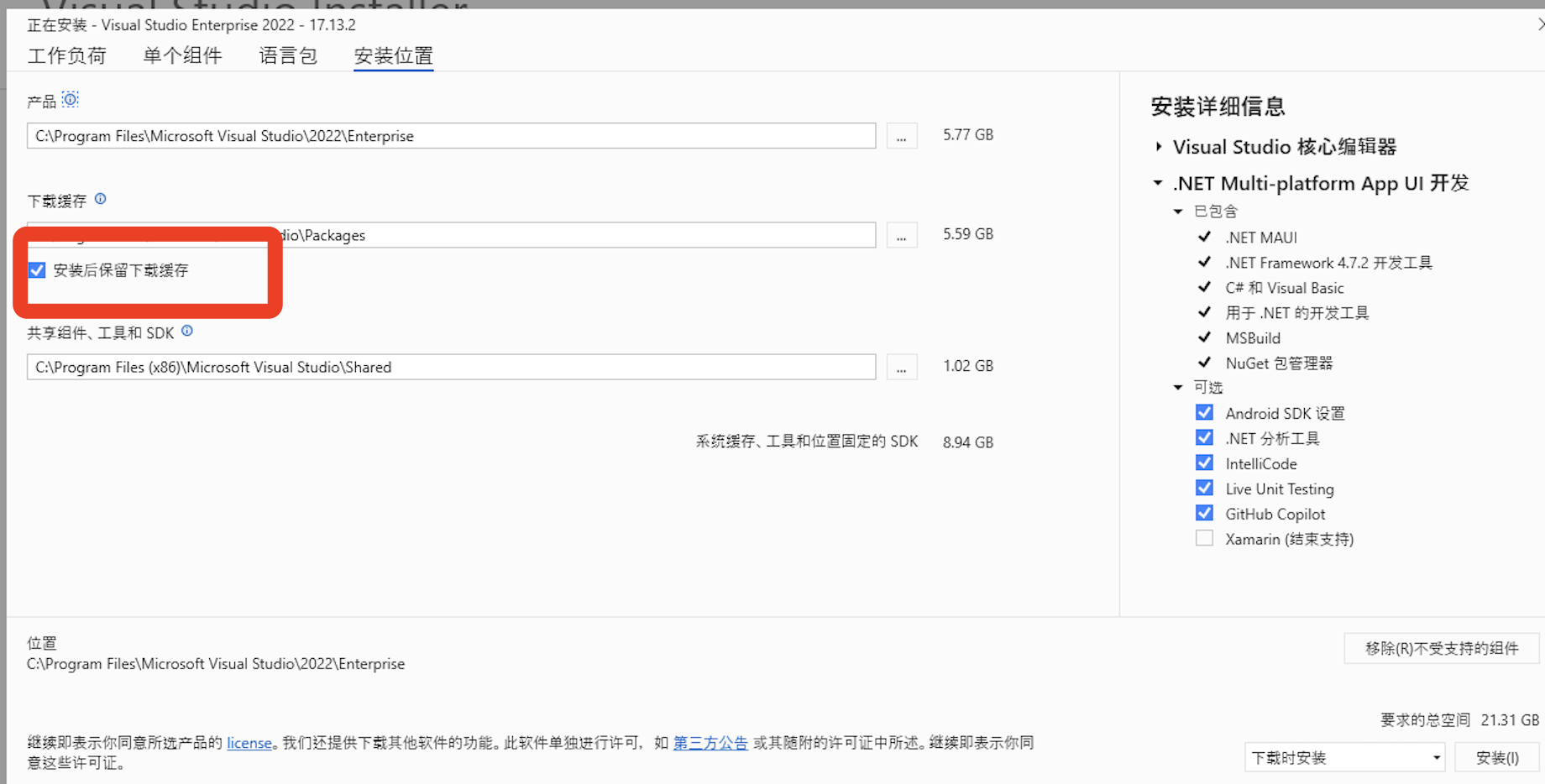1545x784 pixels.
Task: Expand the Visual Studio 核心编辑器 entry
Action: coord(1159,146)
